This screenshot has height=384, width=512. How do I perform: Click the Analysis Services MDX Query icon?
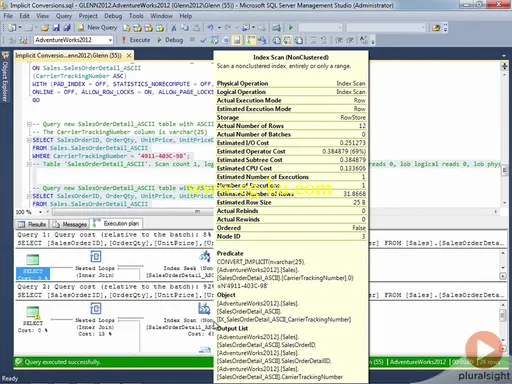pos(137,28)
